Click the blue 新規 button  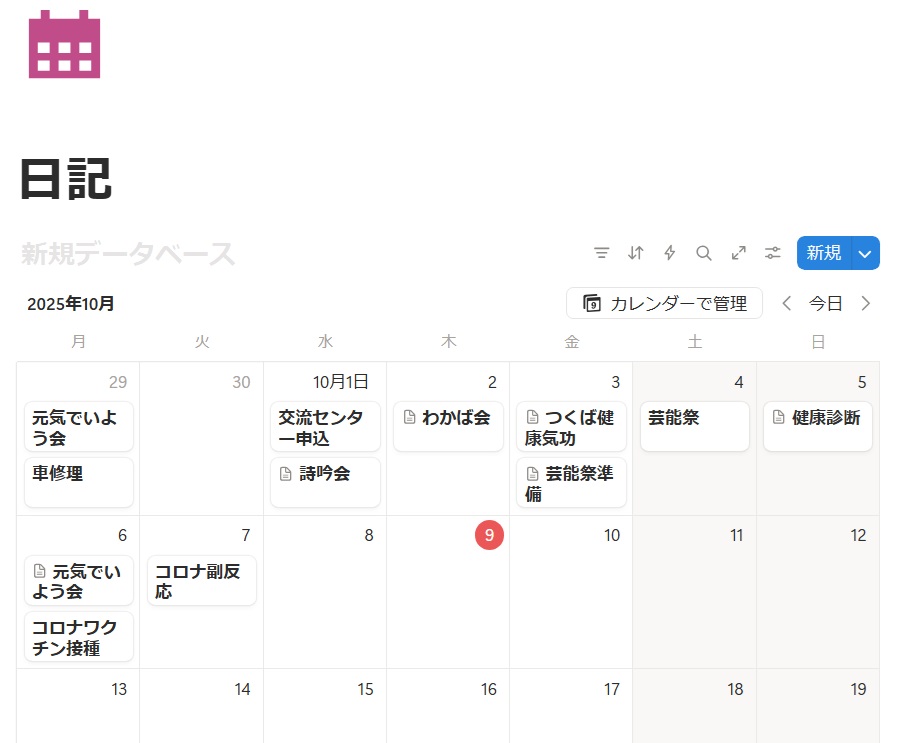pyautogui.click(x=823, y=253)
